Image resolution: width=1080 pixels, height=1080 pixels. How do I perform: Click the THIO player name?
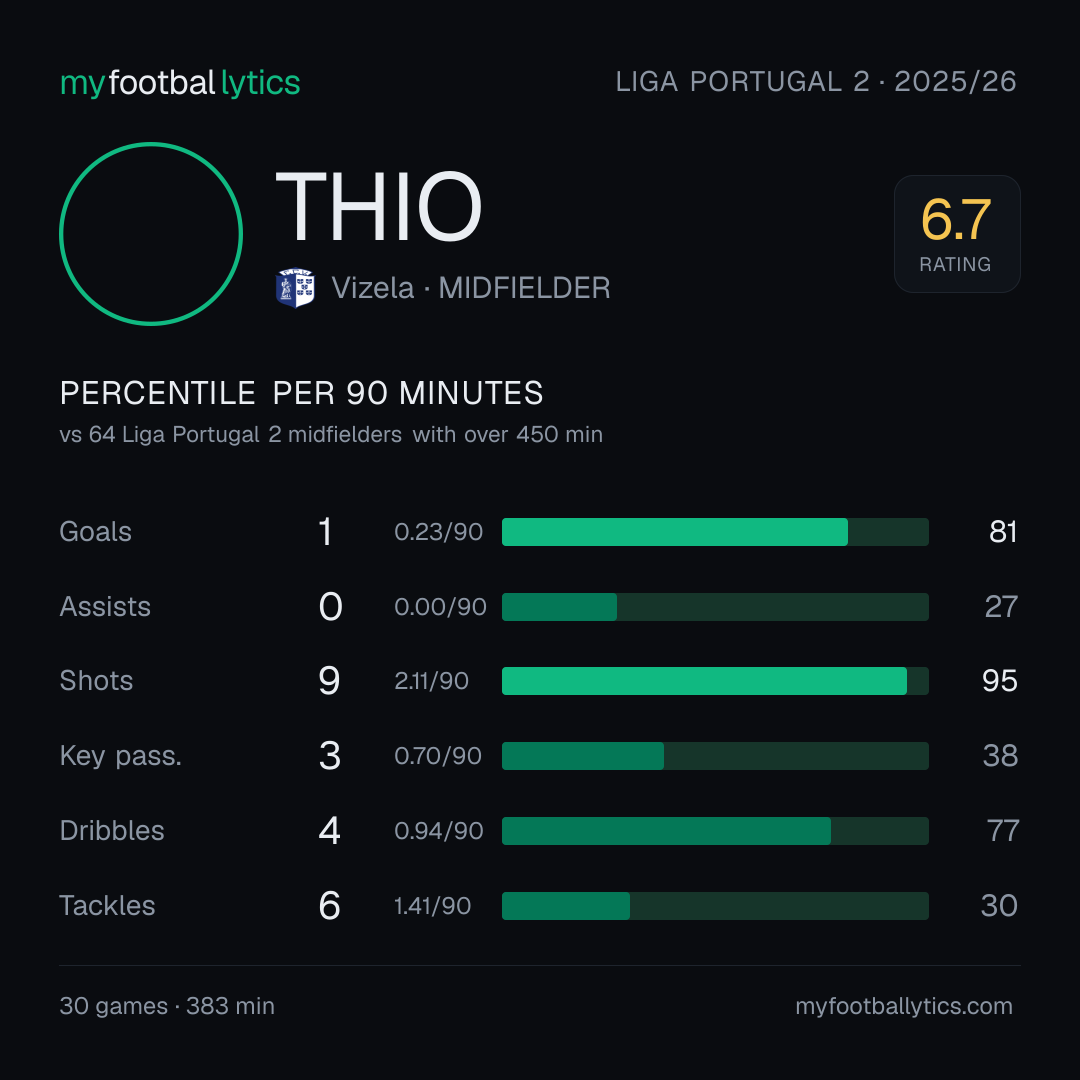378,207
